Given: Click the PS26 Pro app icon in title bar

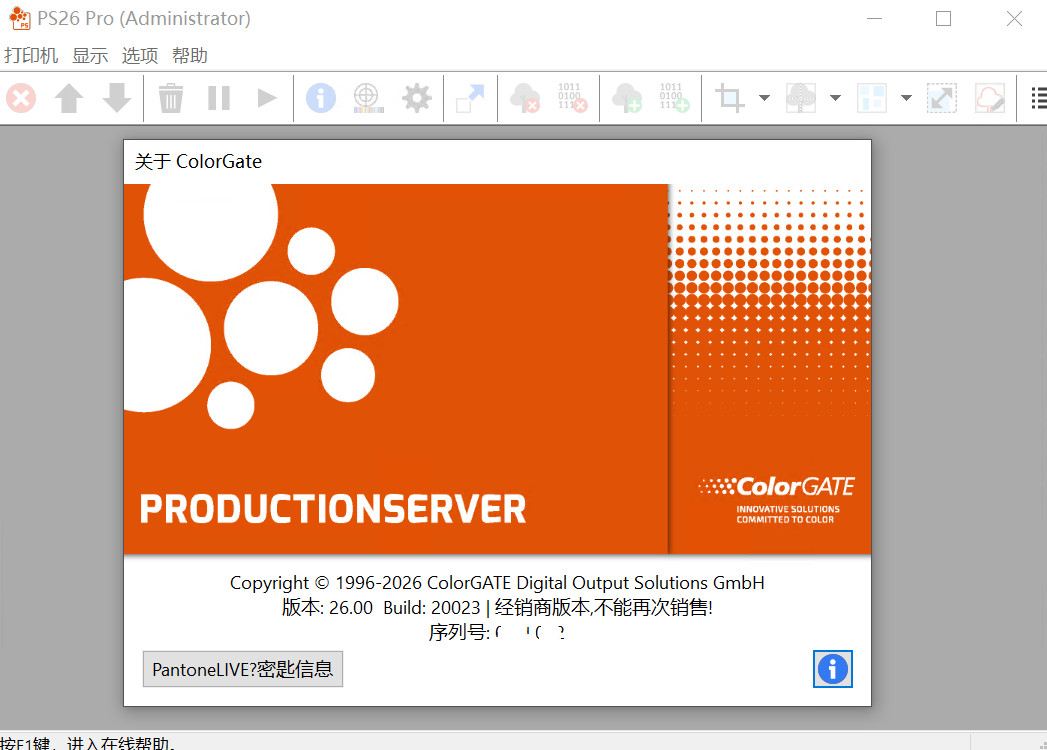Looking at the screenshot, I should point(20,18).
